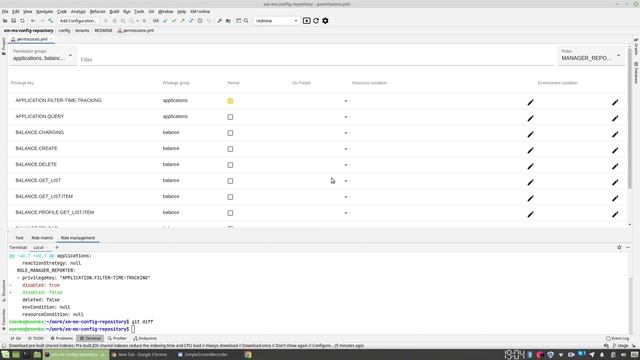Viewport: 640px width, 360px height.
Task: Enable Permit for BALANCE.DELETE
Action: 230,165
